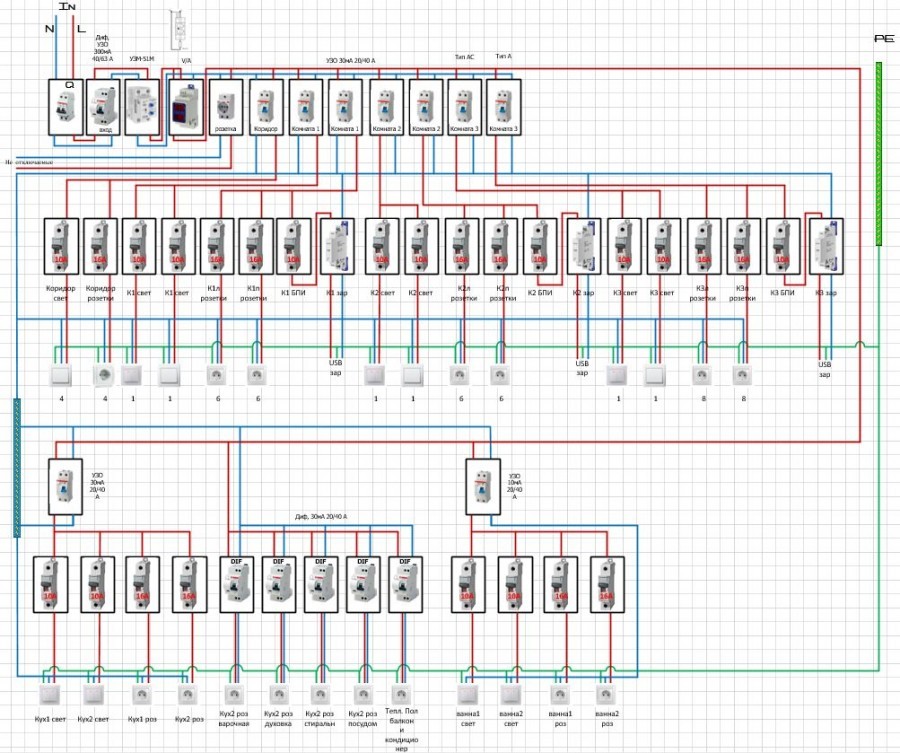Click the Кух1 свет light switch
Screen dimensions: 900x753
click(x=50, y=695)
